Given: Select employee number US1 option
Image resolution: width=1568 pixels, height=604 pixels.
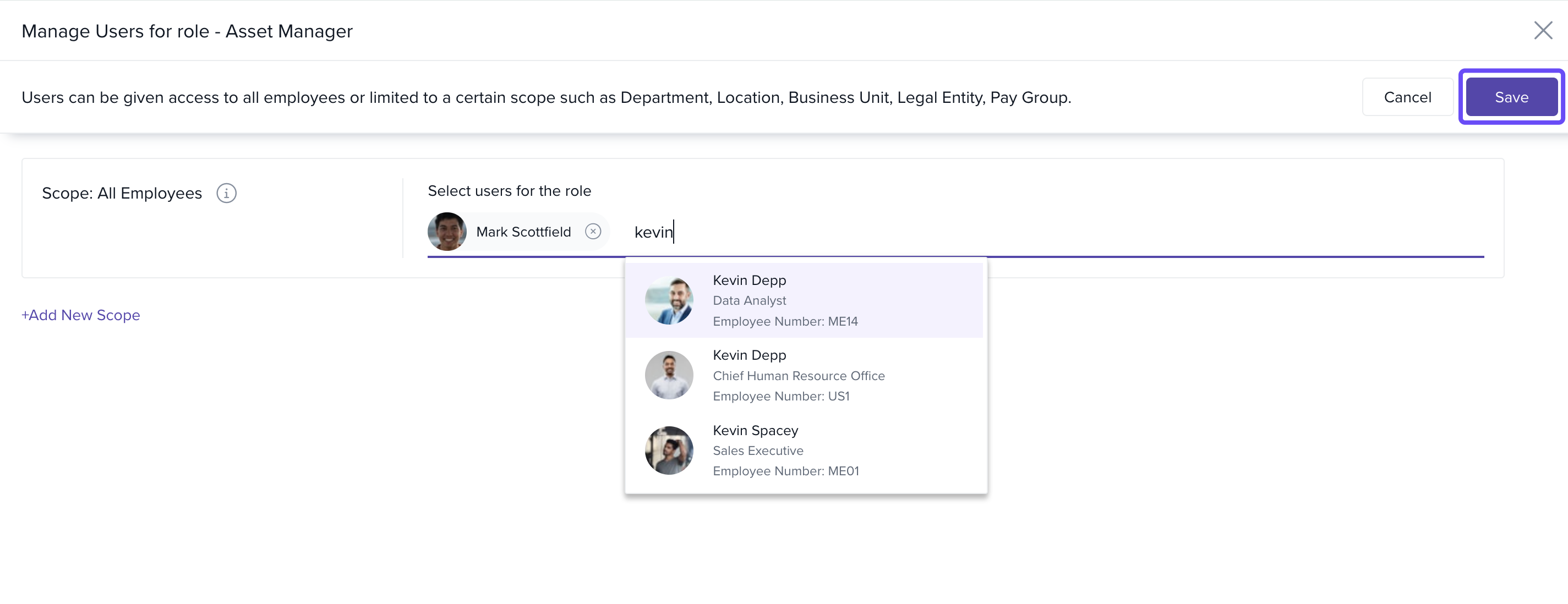Looking at the screenshot, I should (780, 396).
